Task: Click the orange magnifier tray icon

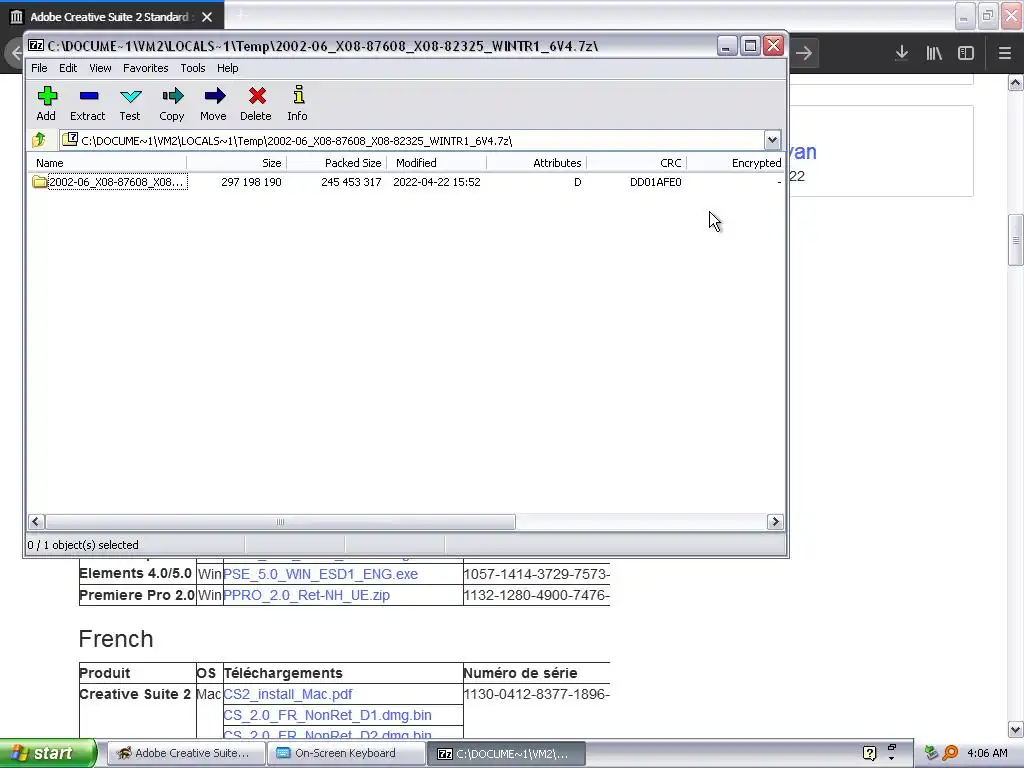Action: tap(950, 753)
